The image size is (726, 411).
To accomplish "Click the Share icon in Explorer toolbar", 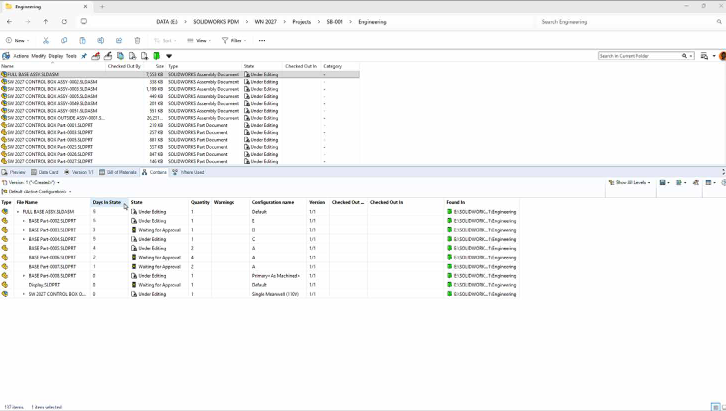I will tap(119, 41).
